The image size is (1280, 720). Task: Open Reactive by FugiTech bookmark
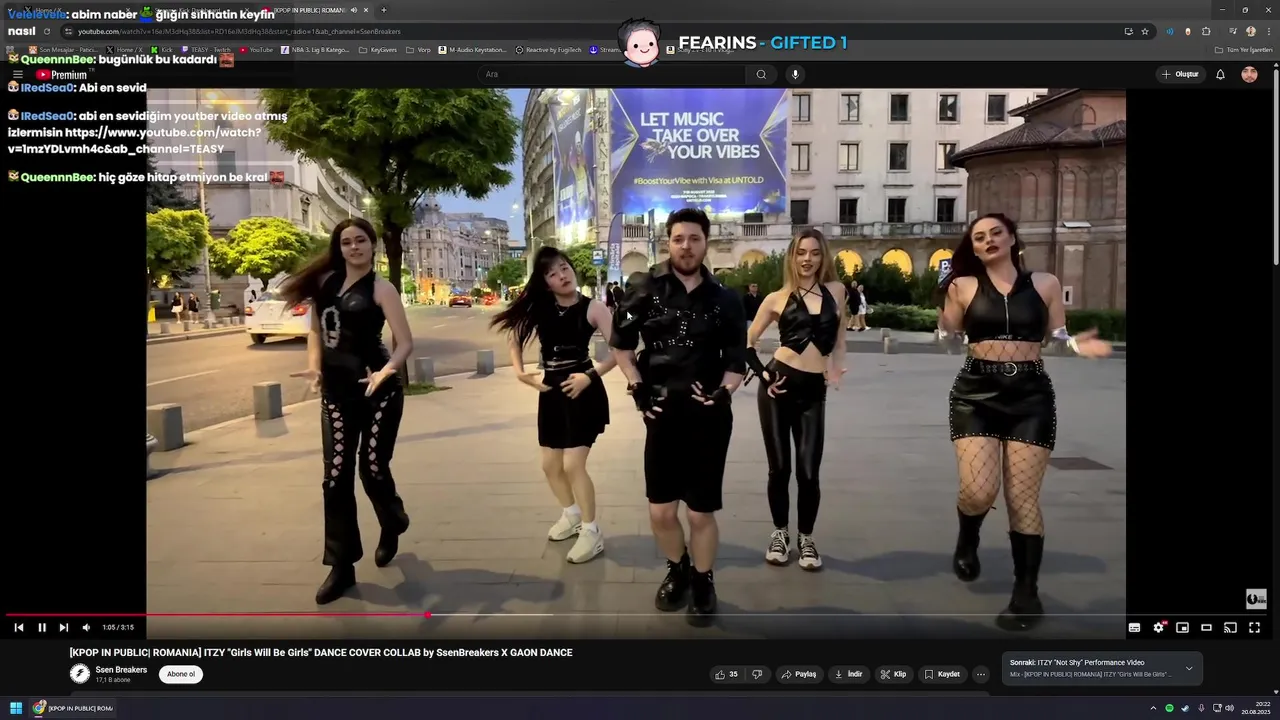[548, 50]
